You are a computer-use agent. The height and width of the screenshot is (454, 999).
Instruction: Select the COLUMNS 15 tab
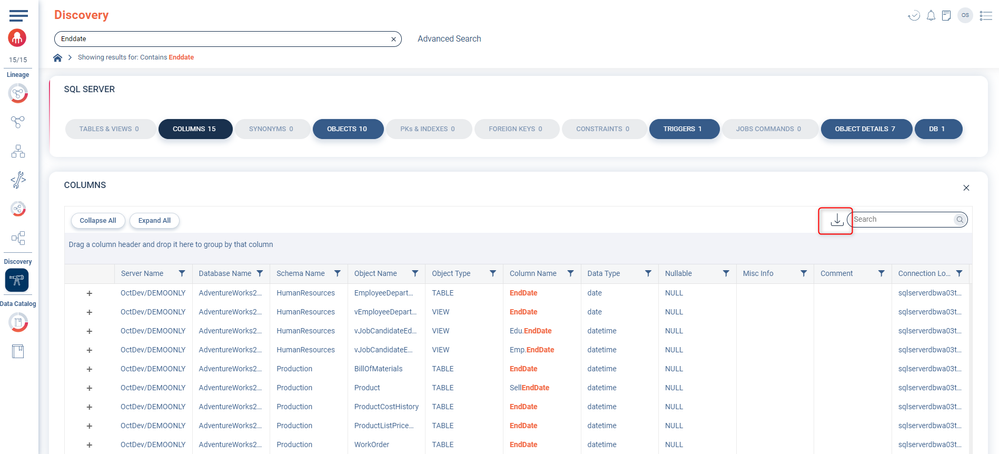196,129
